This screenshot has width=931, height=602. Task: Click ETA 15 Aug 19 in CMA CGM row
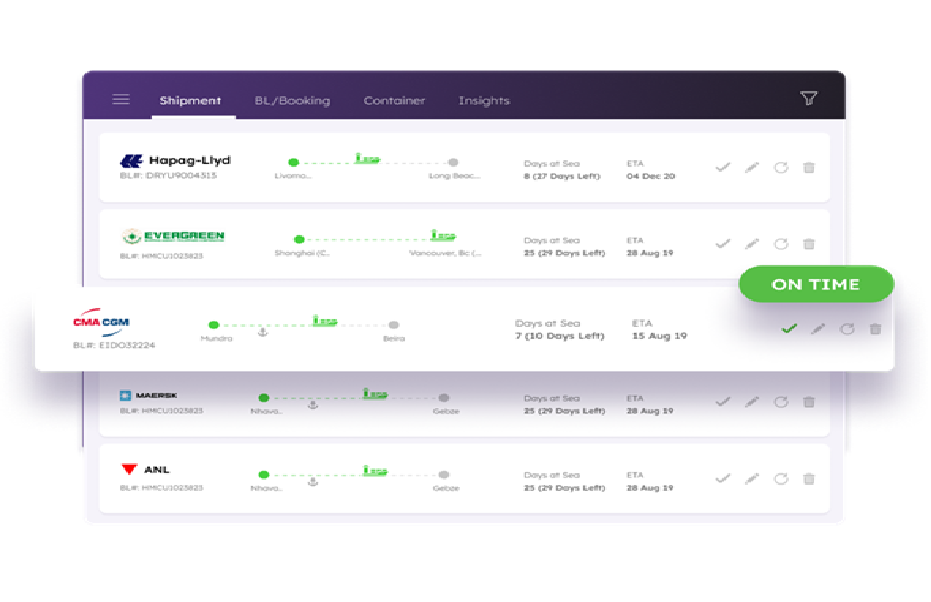660,336
